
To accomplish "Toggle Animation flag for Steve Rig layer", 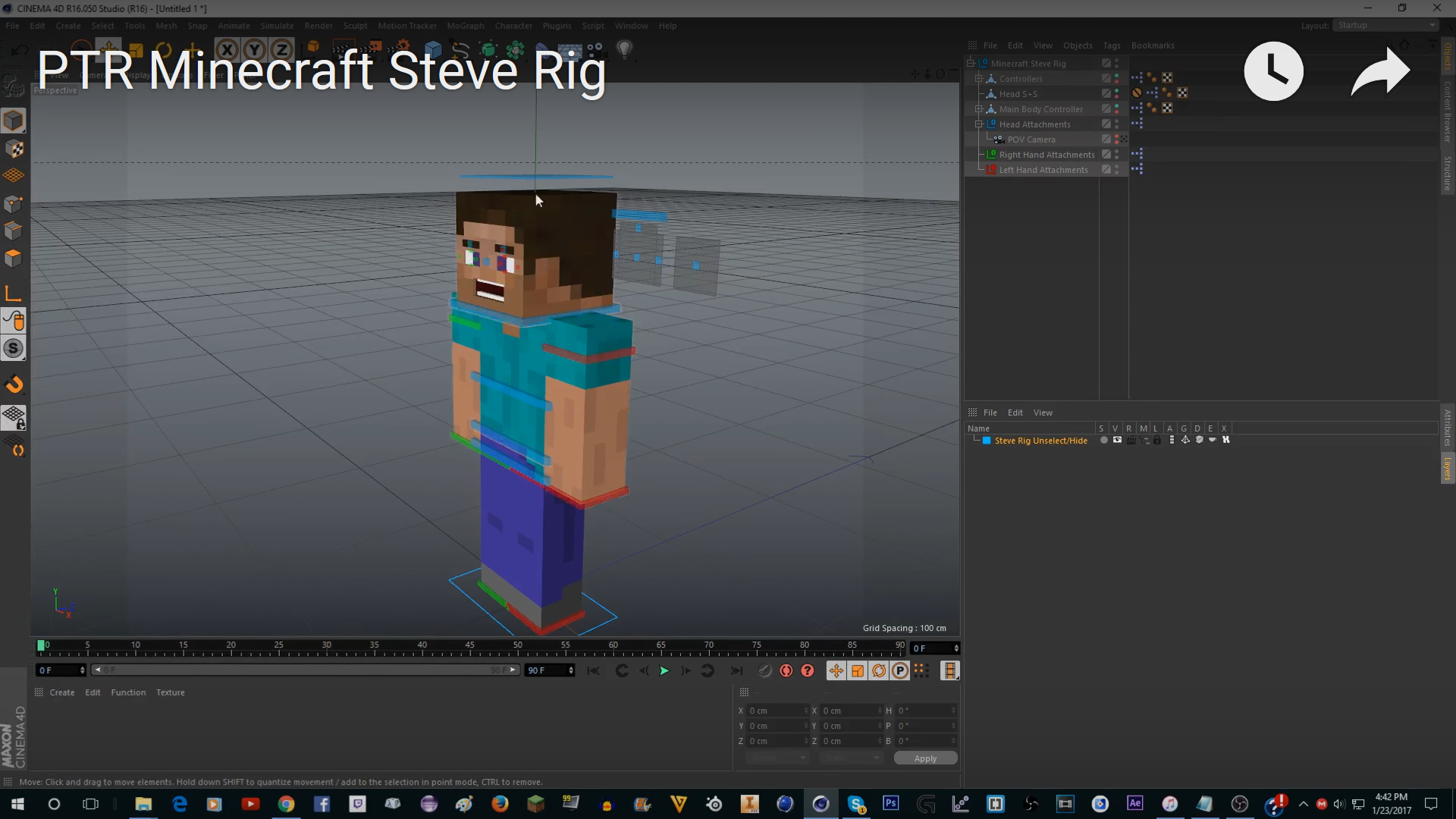I will click(x=1172, y=440).
